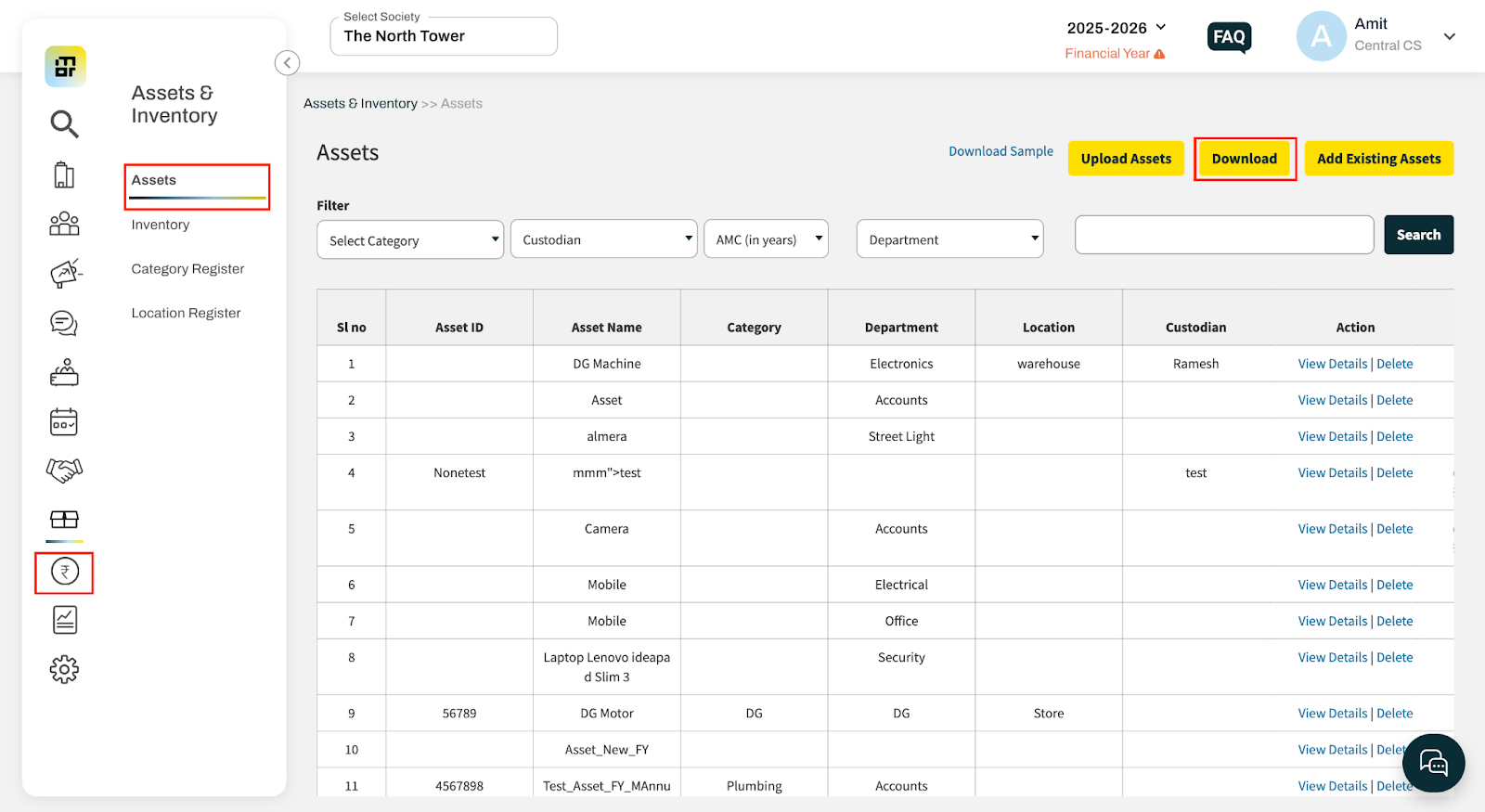Screen dimensions: 1485x812
Task: View Details for the DG Machine row
Action: [1333, 364]
